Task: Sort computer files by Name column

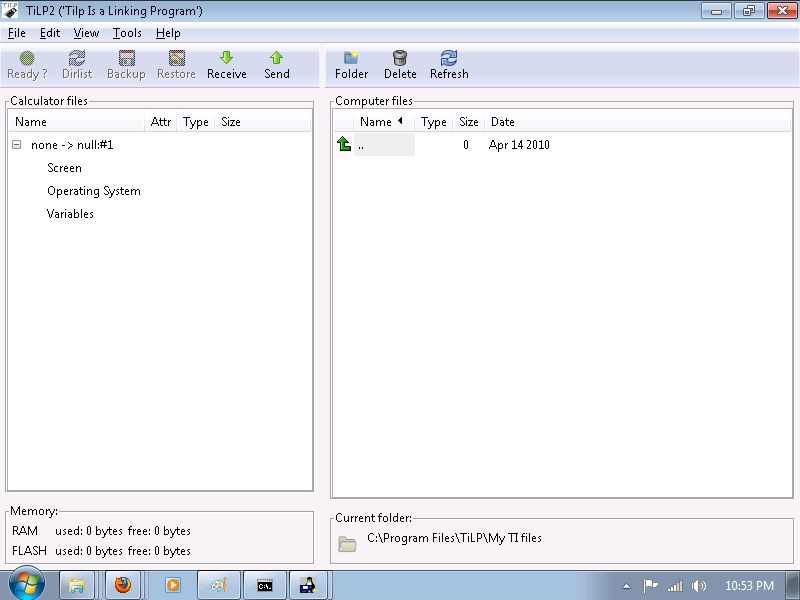Action: pos(376,122)
